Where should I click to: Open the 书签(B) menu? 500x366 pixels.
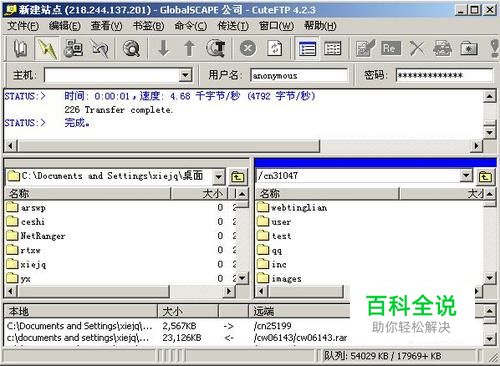pos(148,26)
